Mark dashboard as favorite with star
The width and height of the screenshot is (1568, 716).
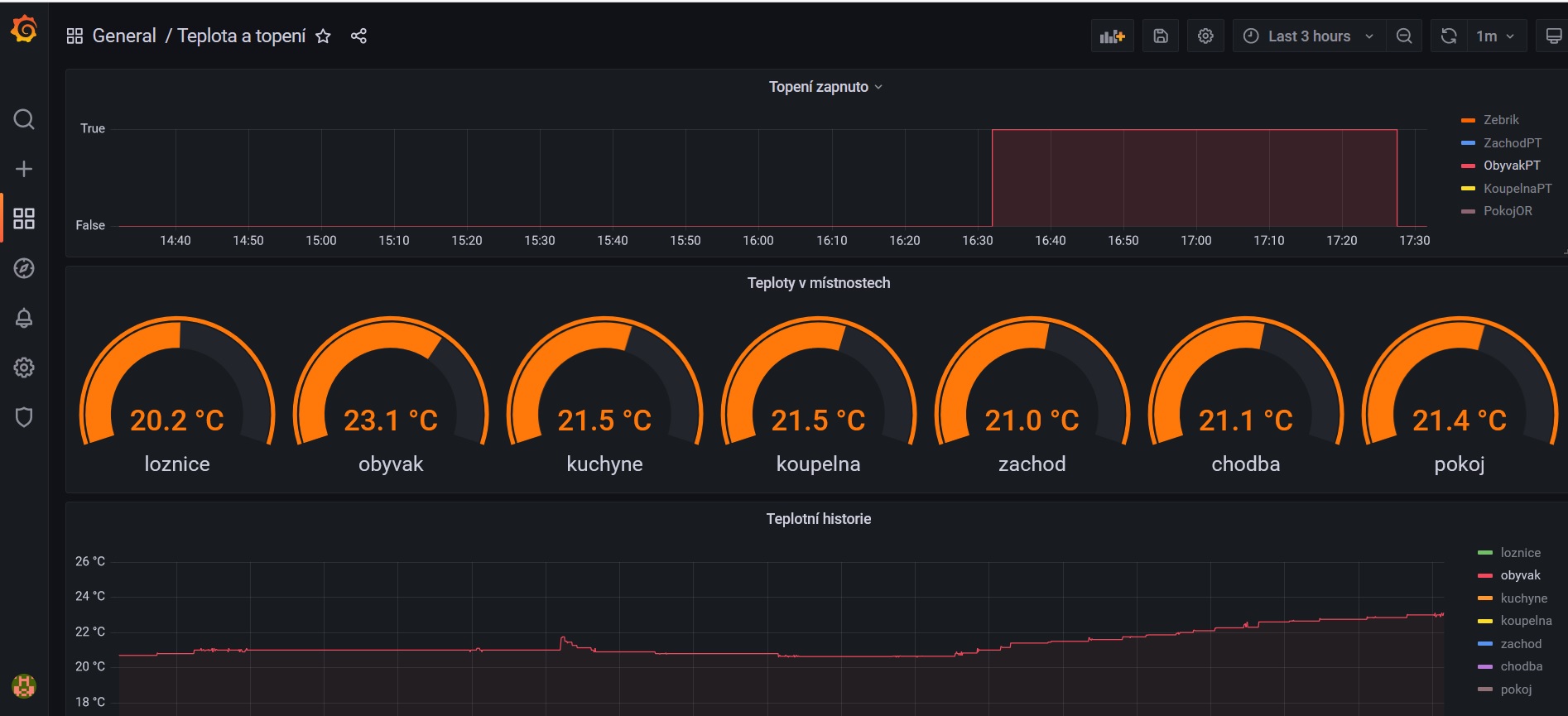(x=323, y=36)
